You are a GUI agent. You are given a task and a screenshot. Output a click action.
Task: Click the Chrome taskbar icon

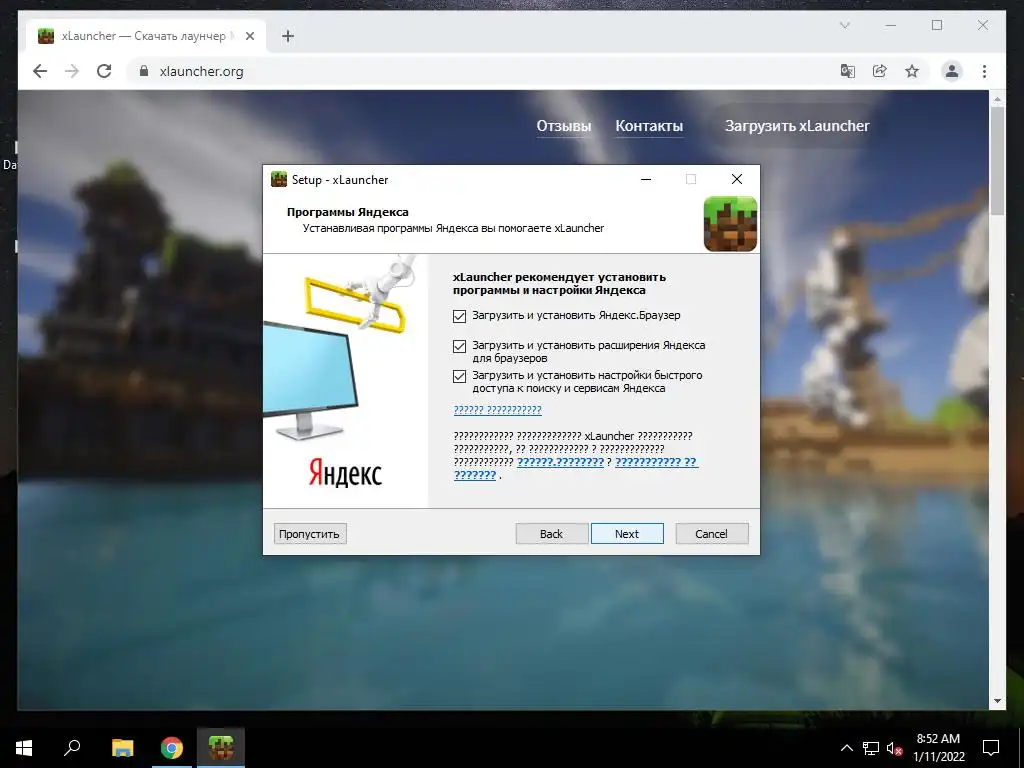pyautogui.click(x=172, y=748)
